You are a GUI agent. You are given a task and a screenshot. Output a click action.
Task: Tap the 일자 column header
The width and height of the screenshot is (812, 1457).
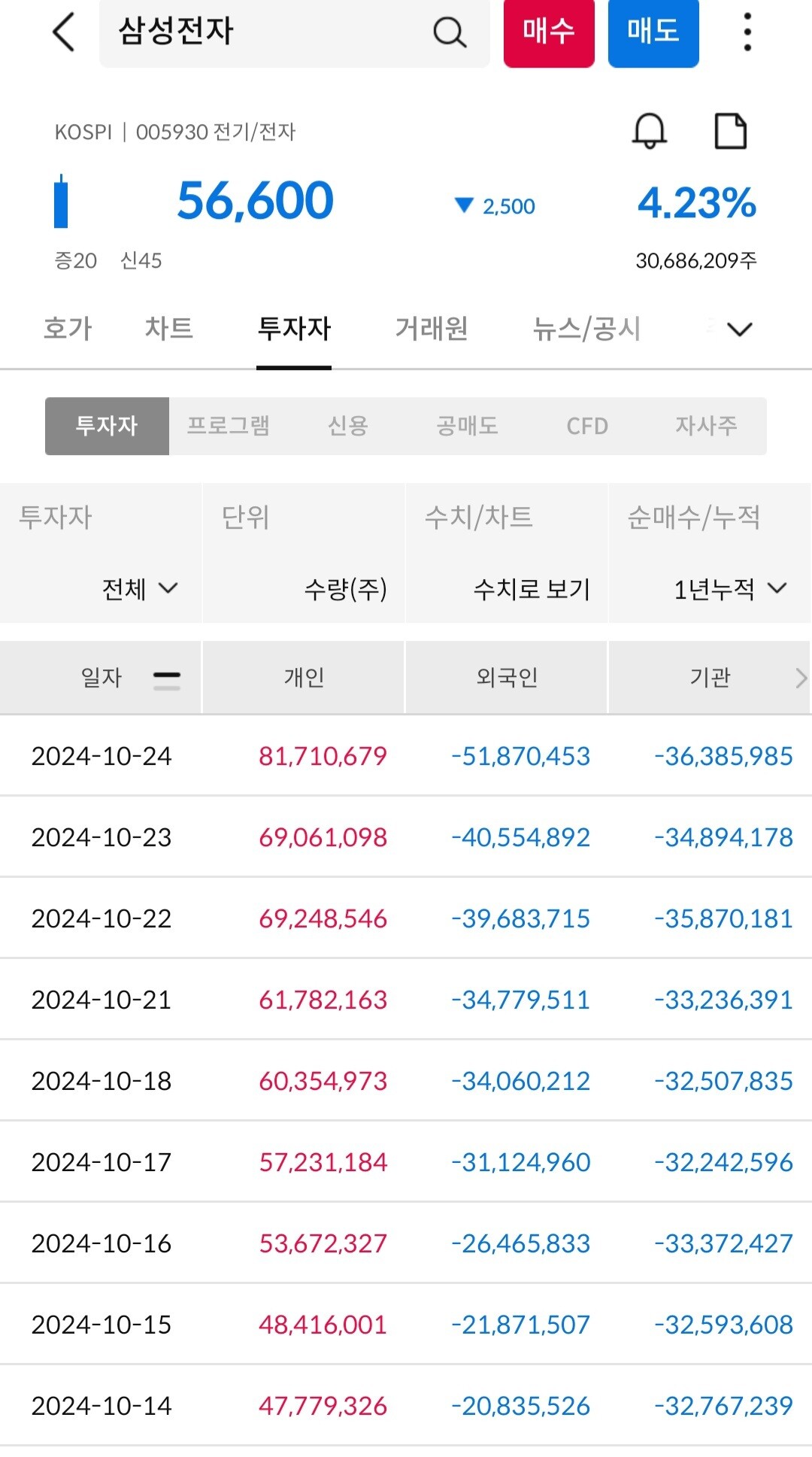101,678
